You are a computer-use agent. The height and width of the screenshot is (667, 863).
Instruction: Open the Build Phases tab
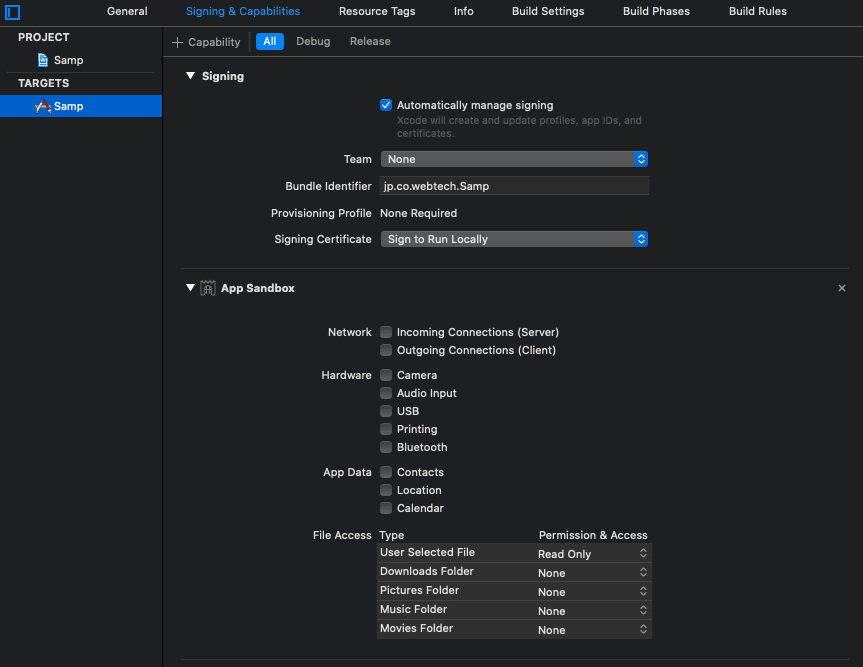(x=656, y=11)
